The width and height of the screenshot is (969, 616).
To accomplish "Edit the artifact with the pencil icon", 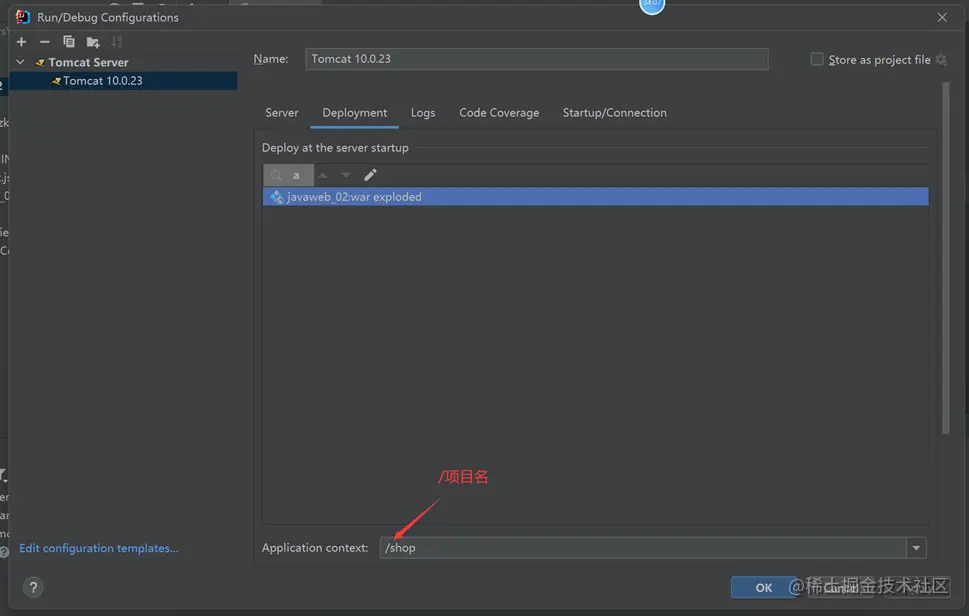I will point(370,175).
